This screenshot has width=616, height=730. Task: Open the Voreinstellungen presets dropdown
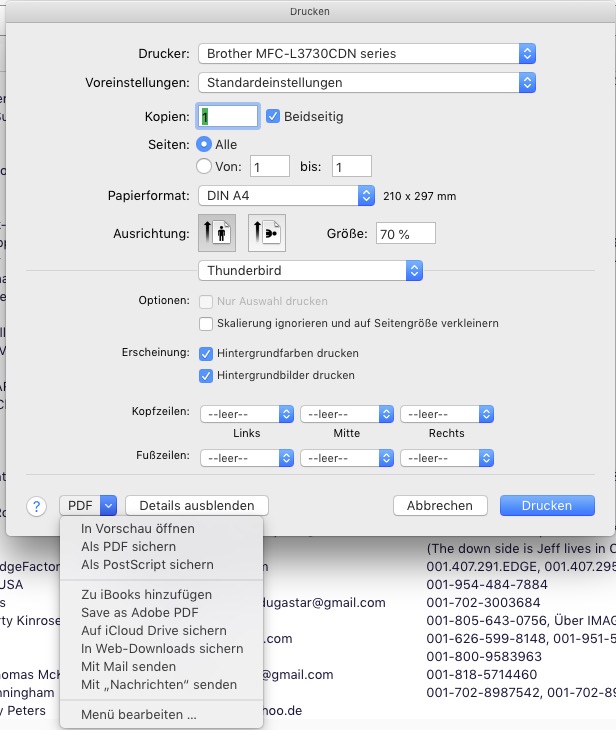[x=367, y=82]
